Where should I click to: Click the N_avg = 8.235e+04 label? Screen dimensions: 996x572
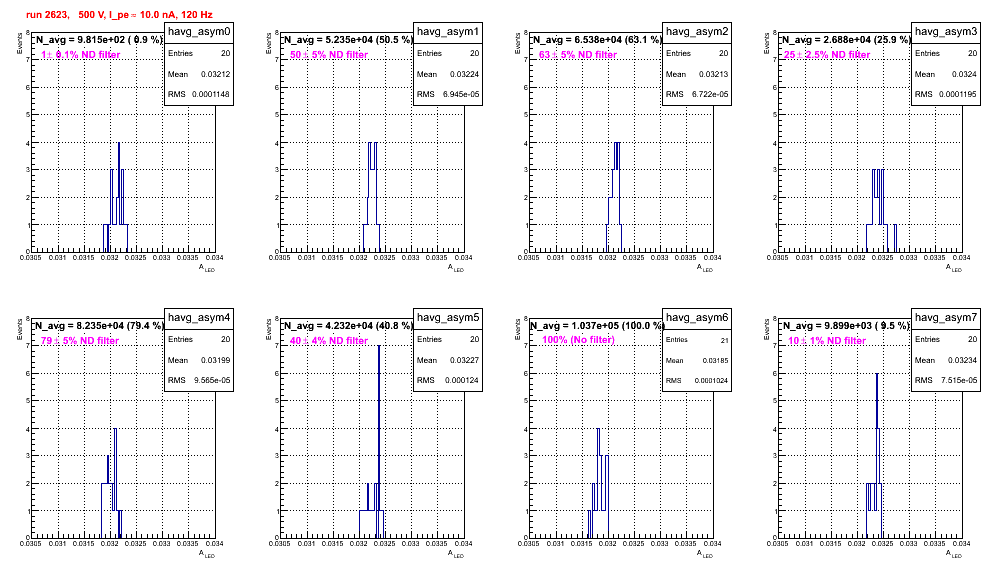99,326
